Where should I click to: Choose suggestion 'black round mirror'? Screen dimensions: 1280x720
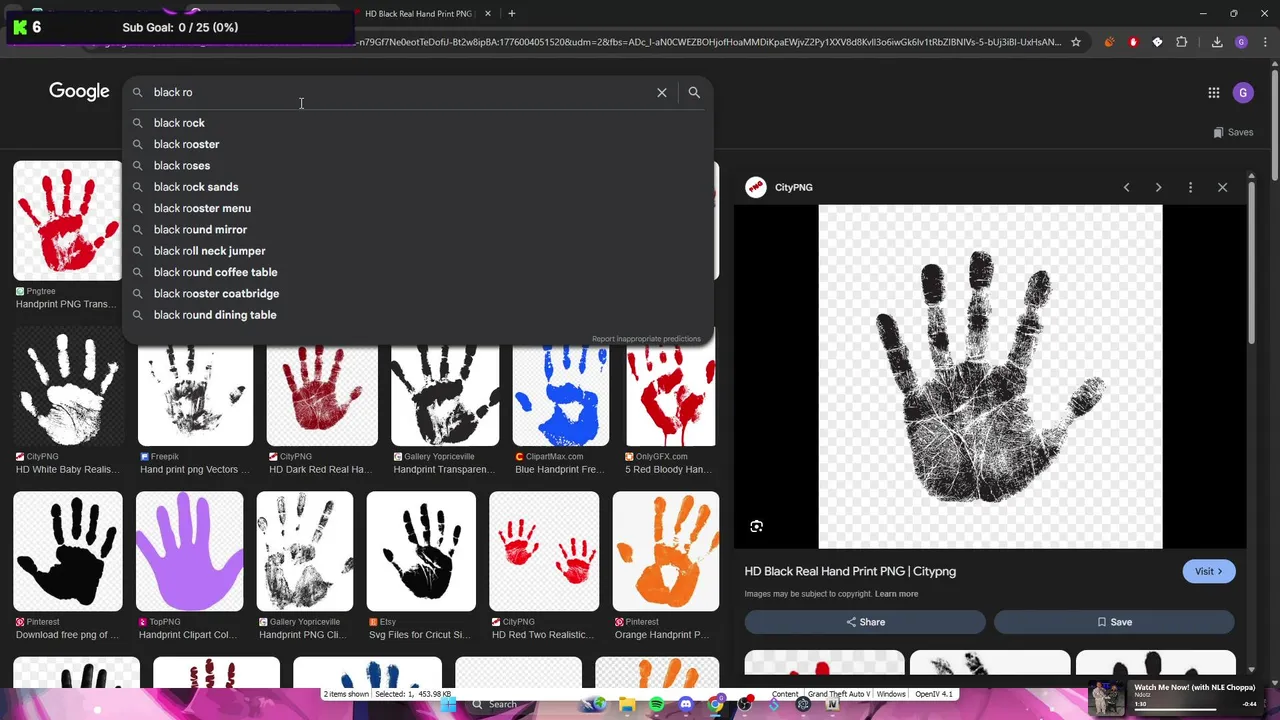point(417,230)
